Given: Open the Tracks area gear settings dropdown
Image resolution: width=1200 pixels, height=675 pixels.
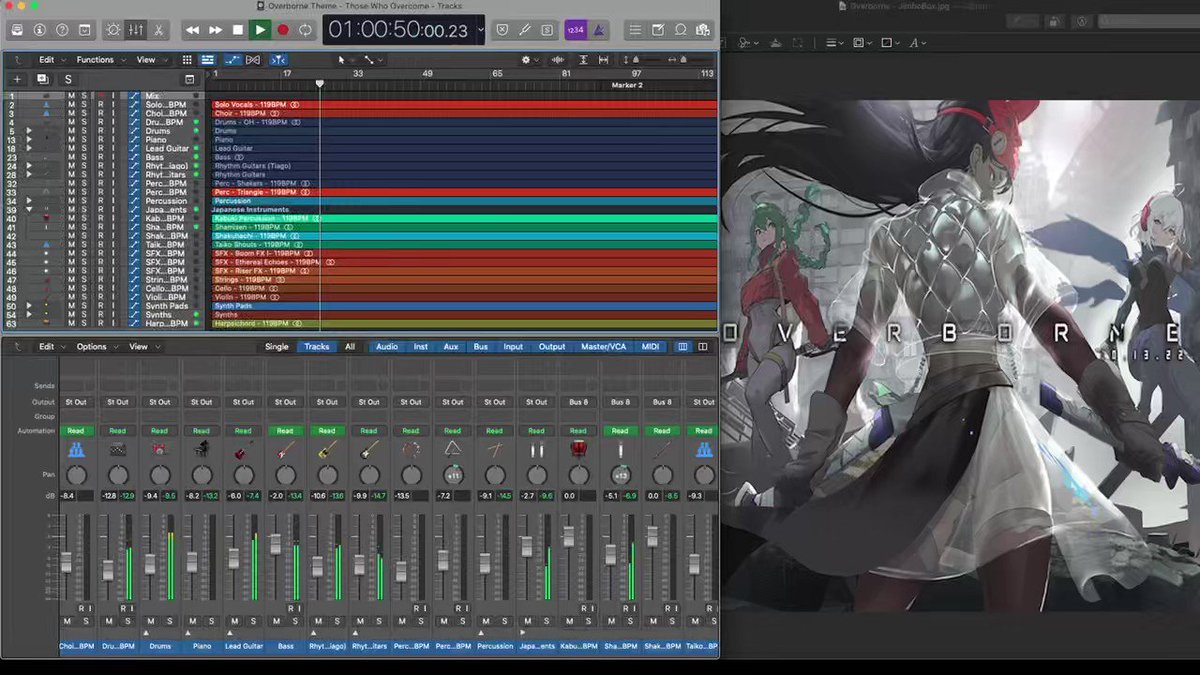Looking at the screenshot, I should tap(529, 60).
